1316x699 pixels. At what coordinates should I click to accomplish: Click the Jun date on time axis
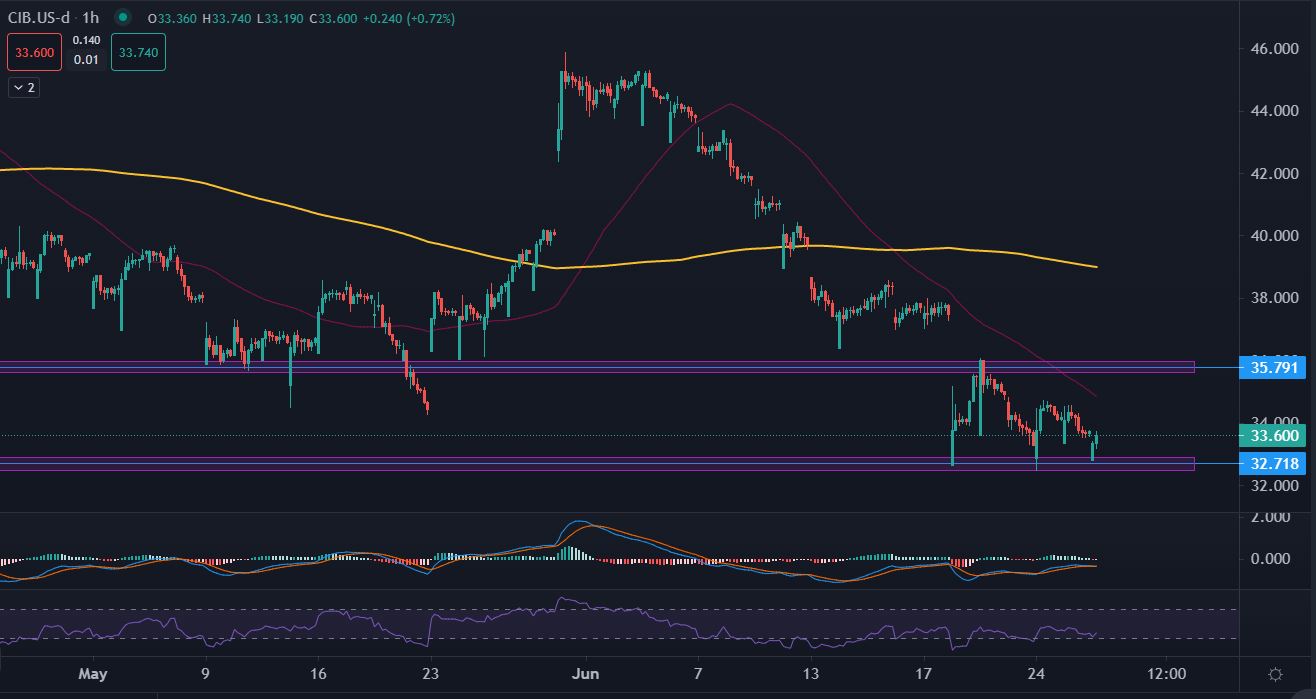click(585, 673)
